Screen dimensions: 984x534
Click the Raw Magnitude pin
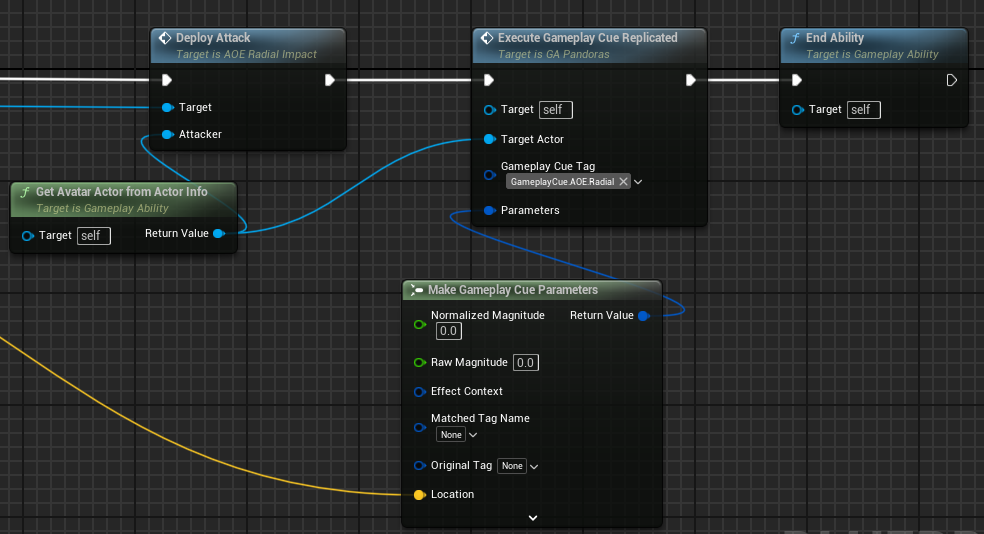420,363
